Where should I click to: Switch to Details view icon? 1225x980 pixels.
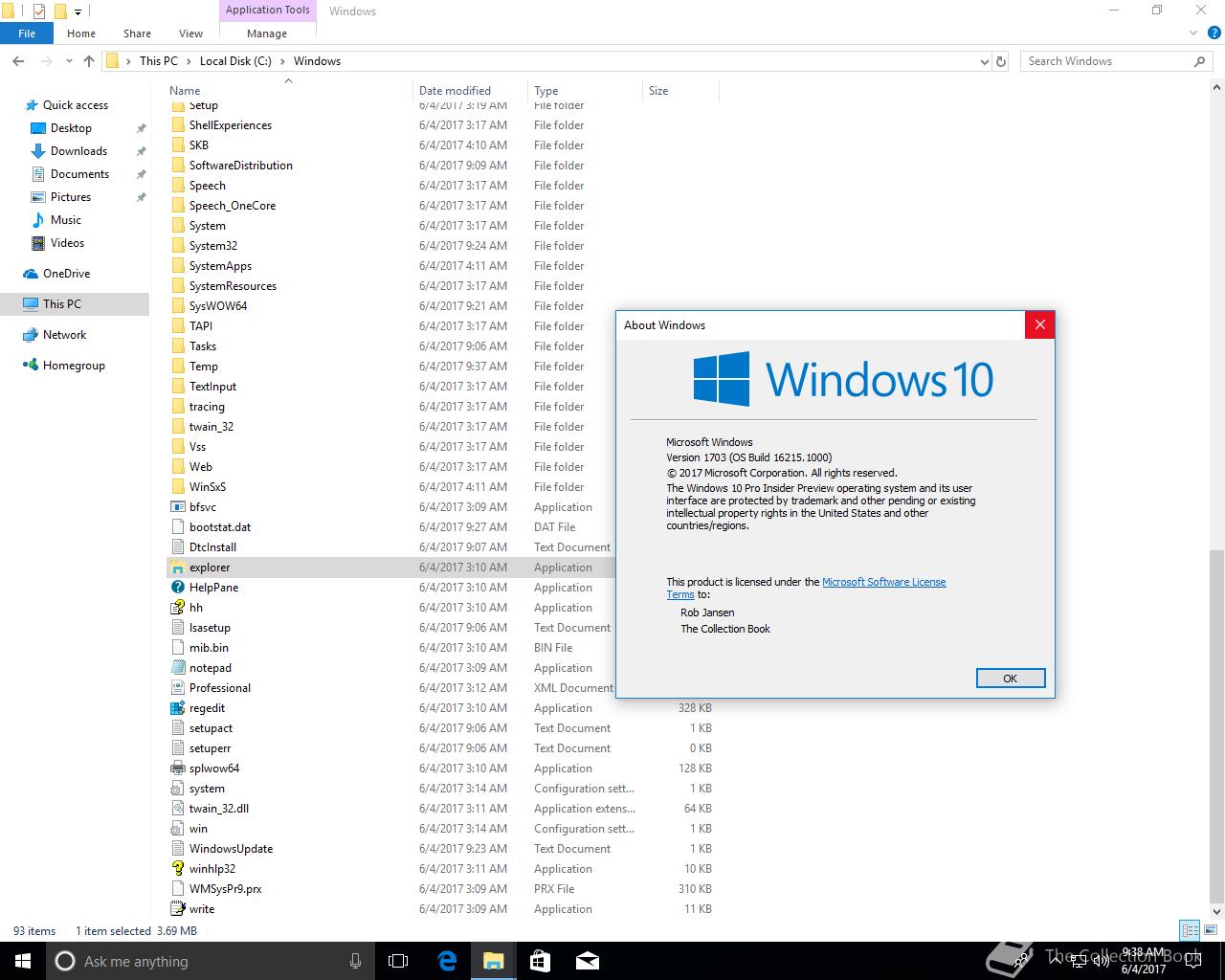[x=1190, y=930]
